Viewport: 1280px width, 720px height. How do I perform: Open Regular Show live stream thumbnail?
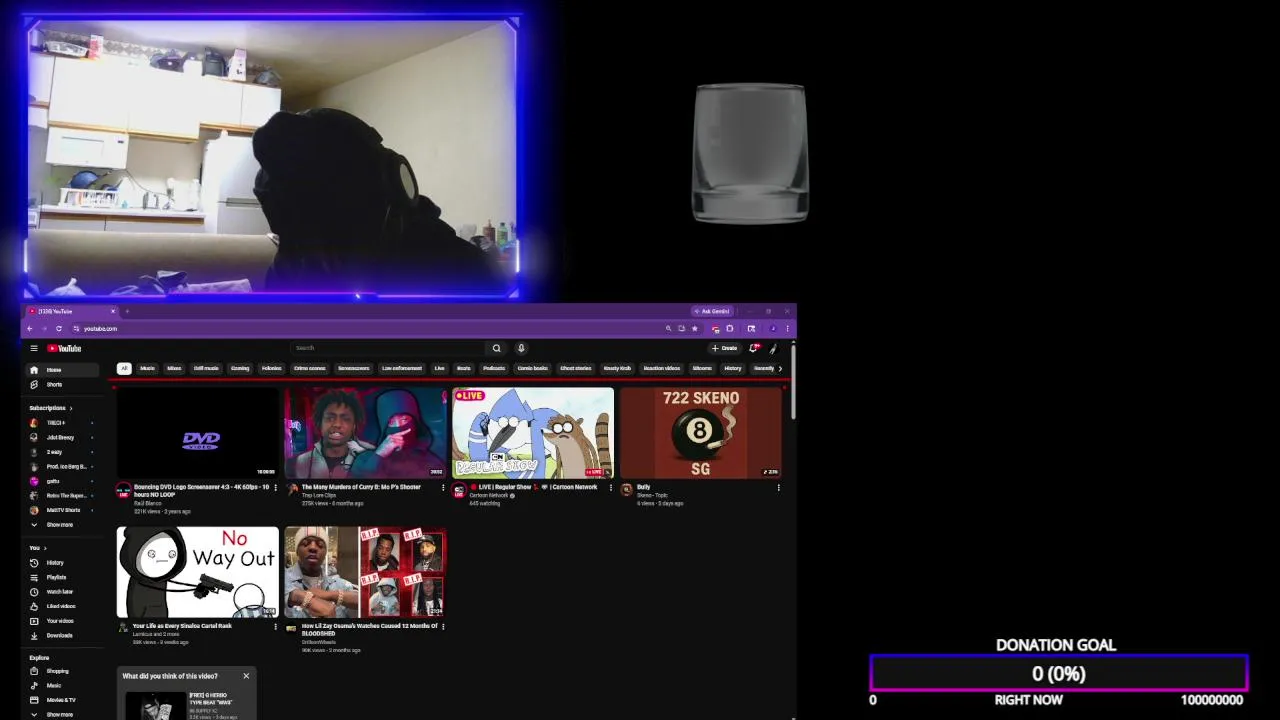click(x=533, y=433)
